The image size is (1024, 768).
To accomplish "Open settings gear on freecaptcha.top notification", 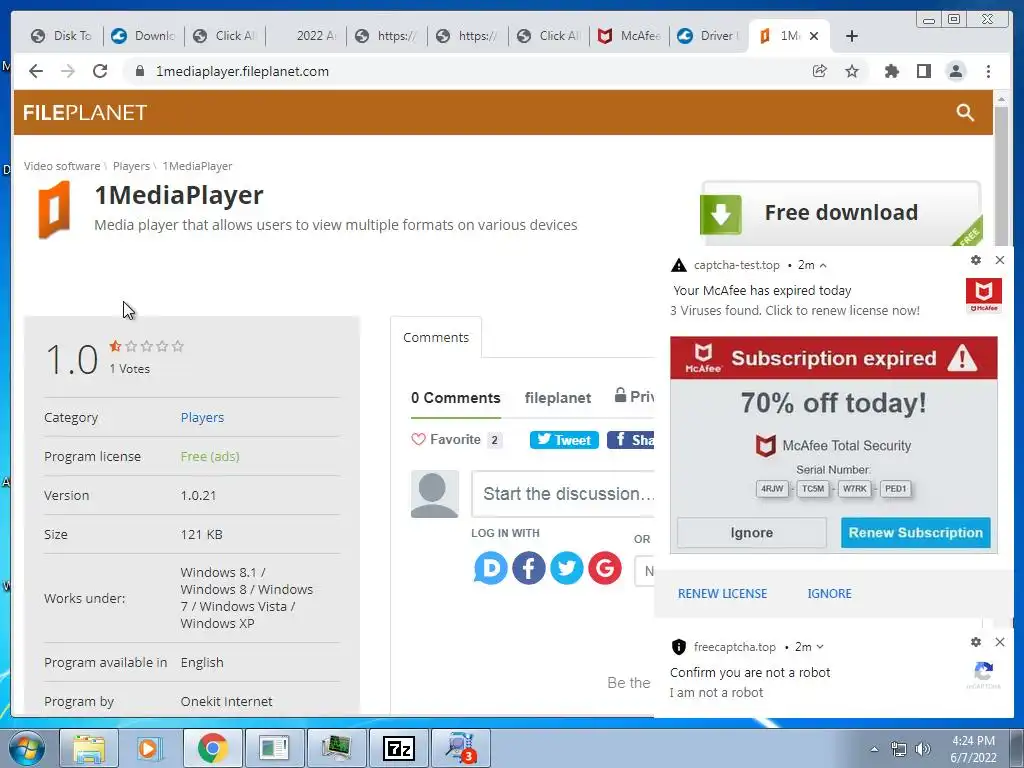I will pos(976,642).
